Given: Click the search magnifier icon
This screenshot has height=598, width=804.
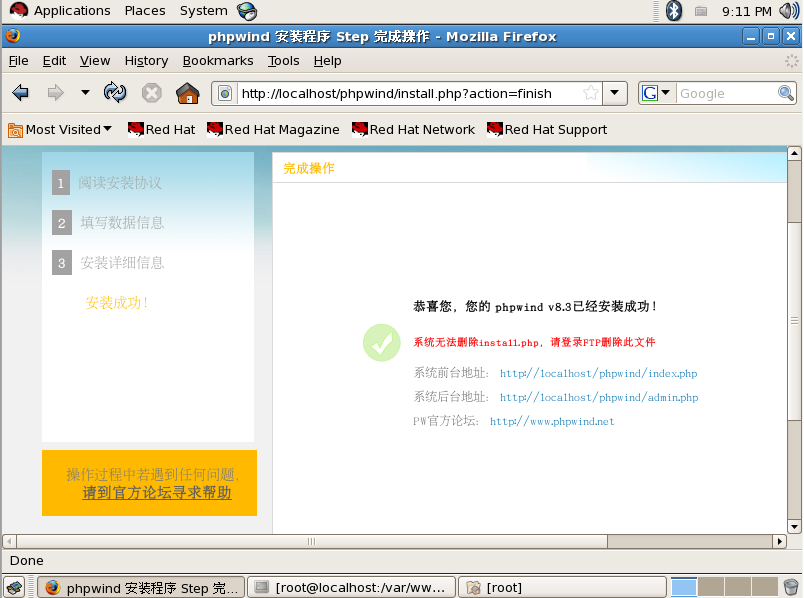Looking at the screenshot, I should pyautogui.click(x=786, y=93).
